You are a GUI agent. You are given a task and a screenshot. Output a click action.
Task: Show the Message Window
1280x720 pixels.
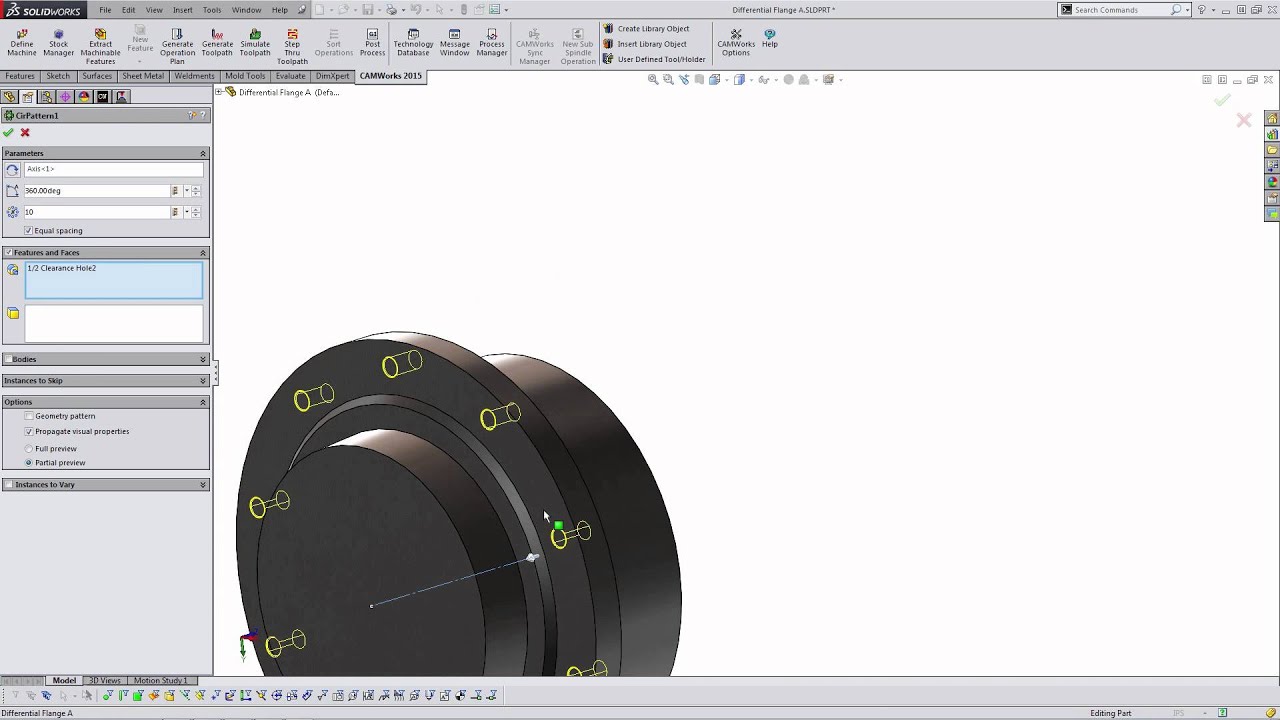[454, 41]
